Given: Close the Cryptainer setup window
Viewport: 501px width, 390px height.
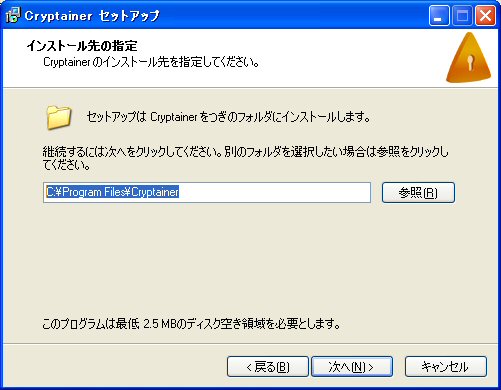Looking at the screenshot, I should (485, 15).
